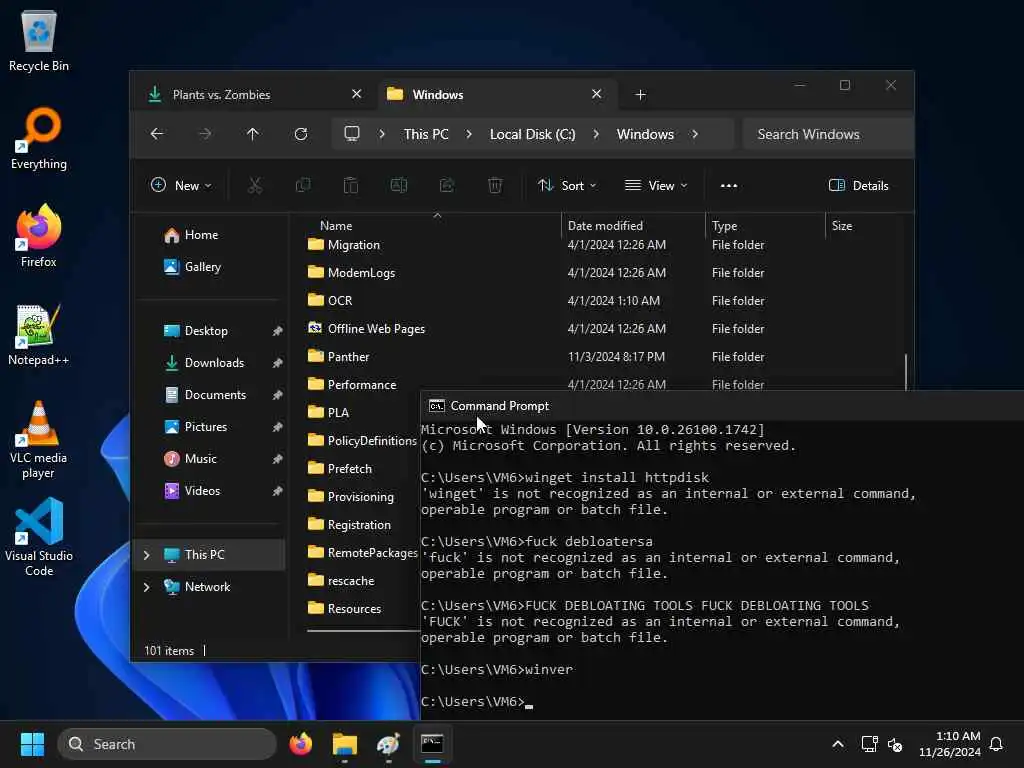The image size is (1024, 768).
Task: Open the Windows Start menu
Action: point(32,744)
